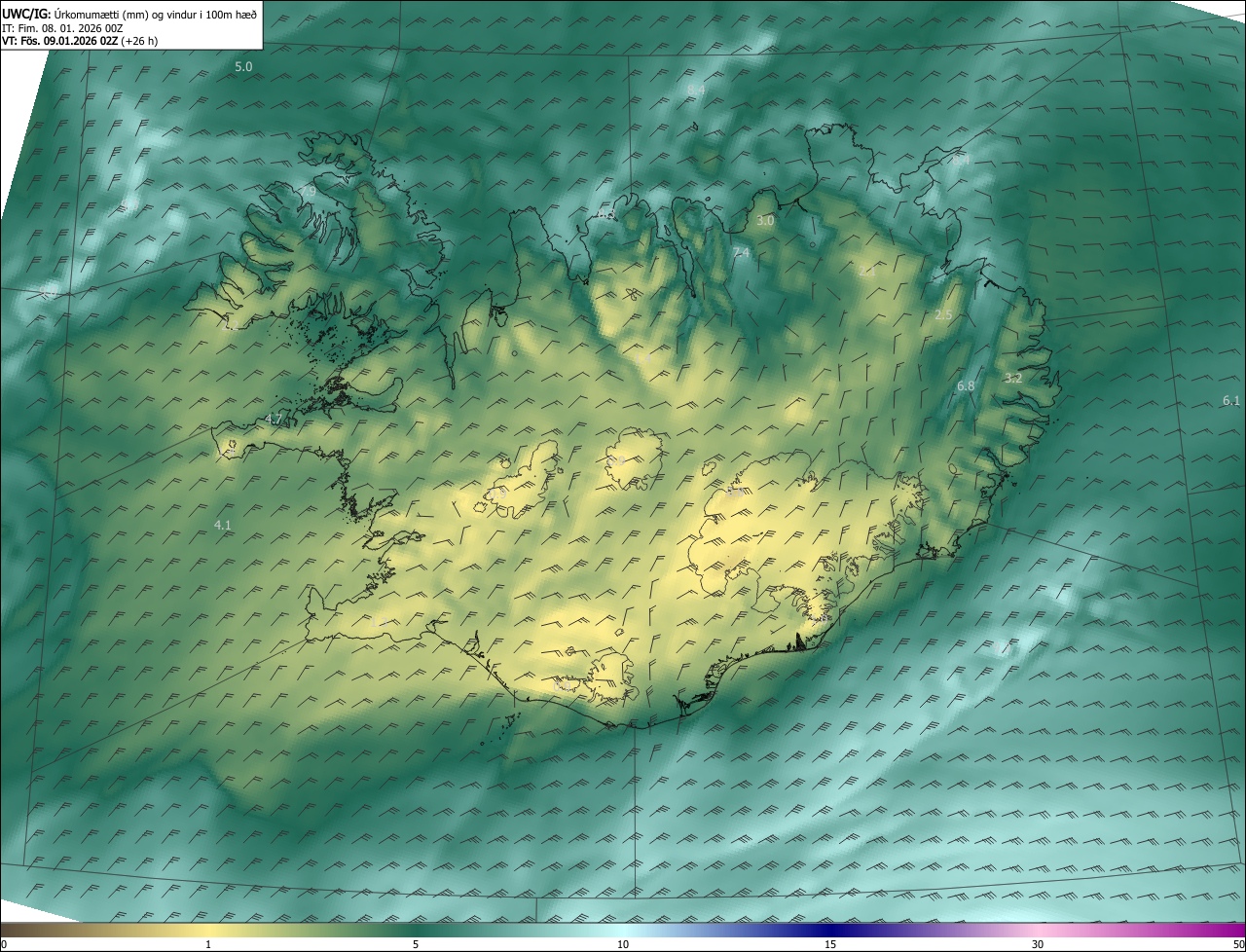
Task: Select the 'IT: Fim. 08. 01. 2026 00Z' line
Action: click(62, 28)
